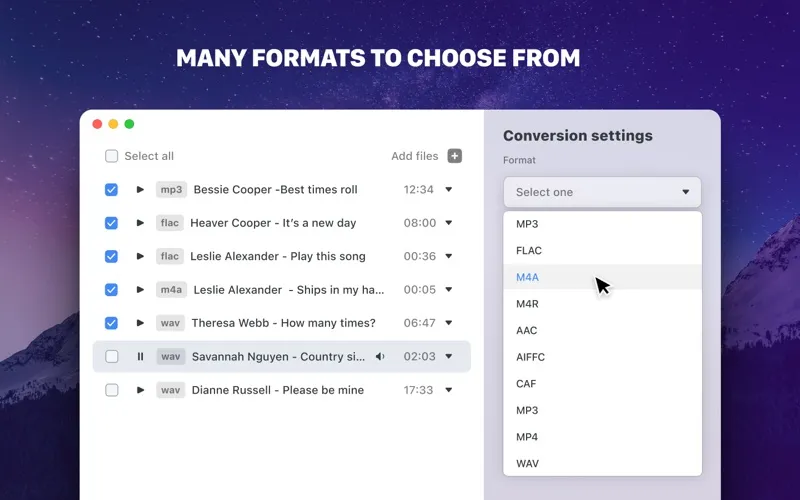Click title Bessie Cooper -Best times roll

coord(276,190)
